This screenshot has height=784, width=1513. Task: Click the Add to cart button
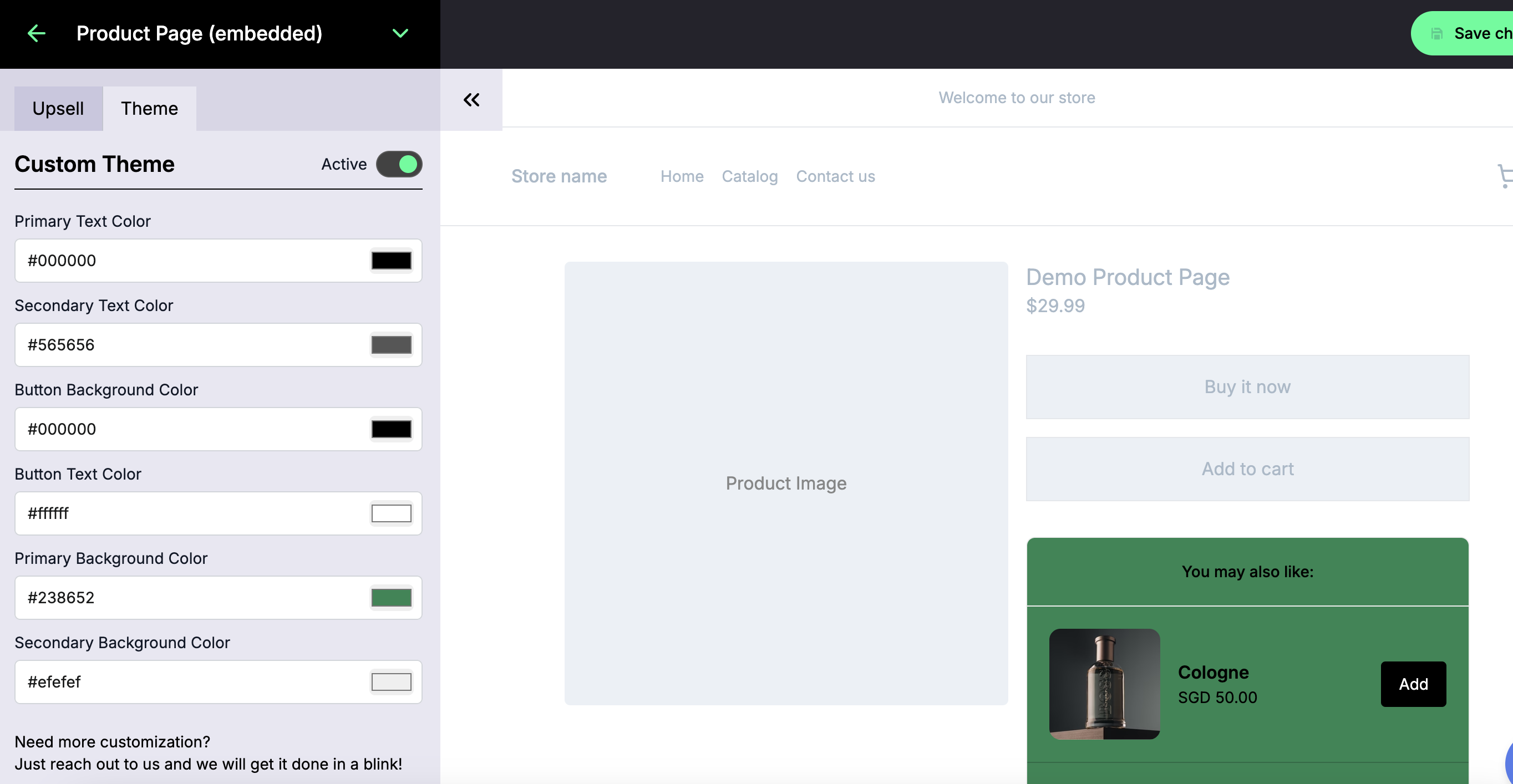(x=1247, y=469)
